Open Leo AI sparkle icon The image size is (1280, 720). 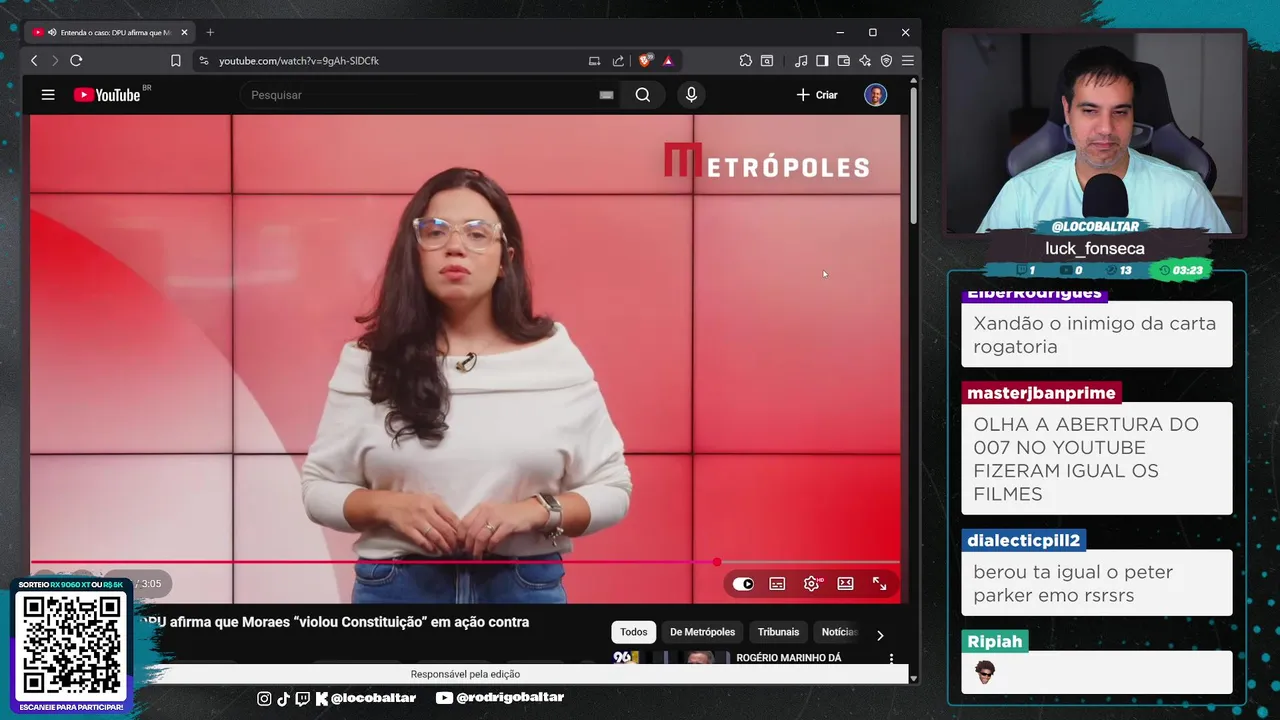point(865,61)
